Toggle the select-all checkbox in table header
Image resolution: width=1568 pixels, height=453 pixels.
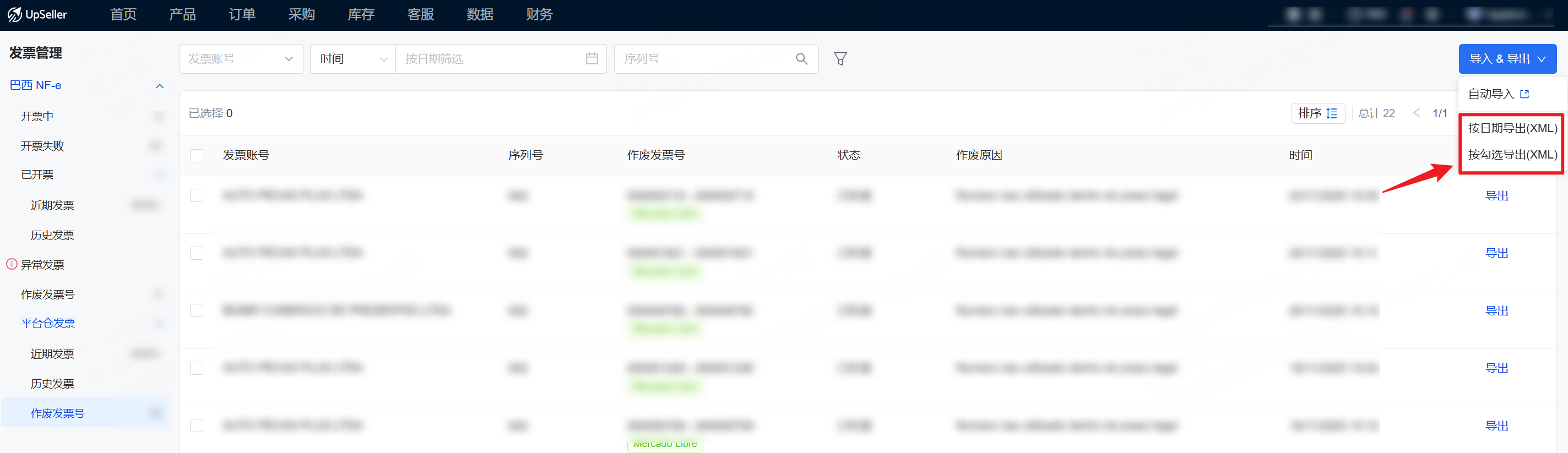[x=197, y=156]
